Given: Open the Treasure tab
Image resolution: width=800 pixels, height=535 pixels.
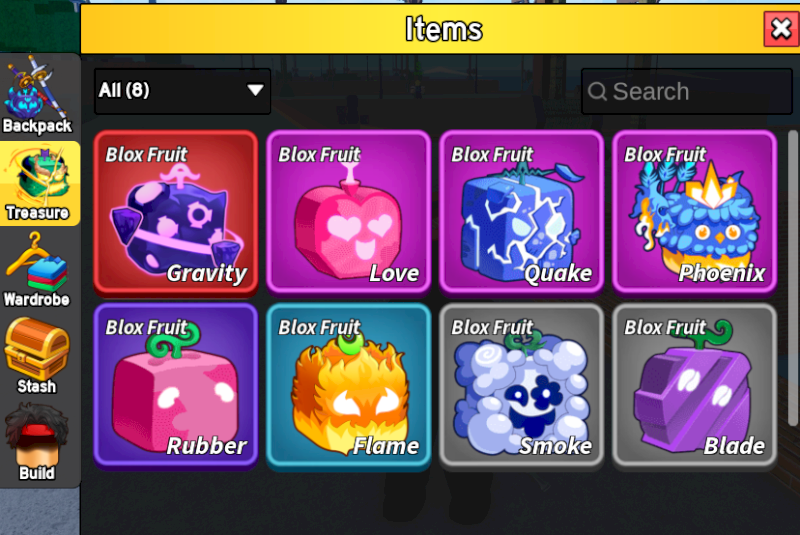Looking at the screenshot, I should 39,184.
